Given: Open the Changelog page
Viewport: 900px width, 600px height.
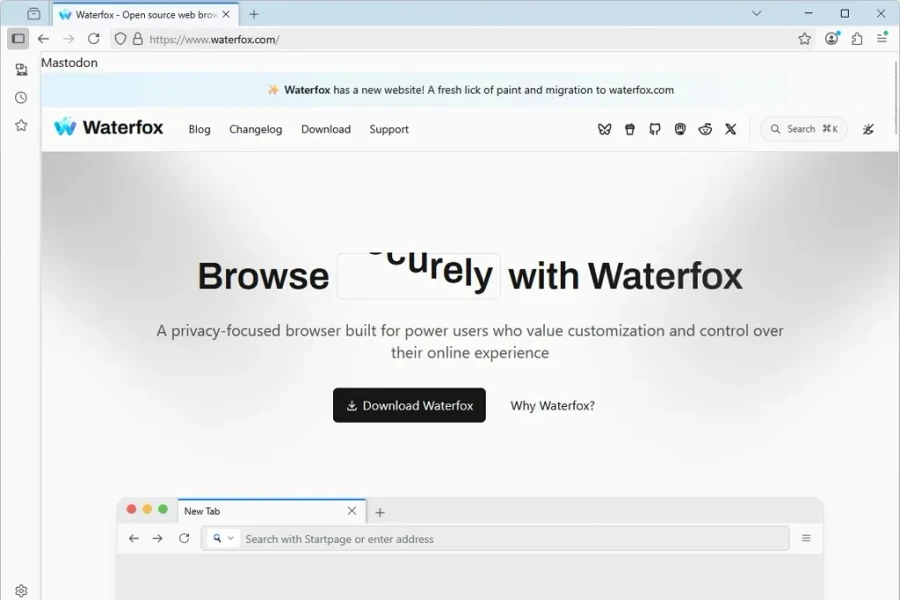Looking at the screenshot, I should pos(255,129).
